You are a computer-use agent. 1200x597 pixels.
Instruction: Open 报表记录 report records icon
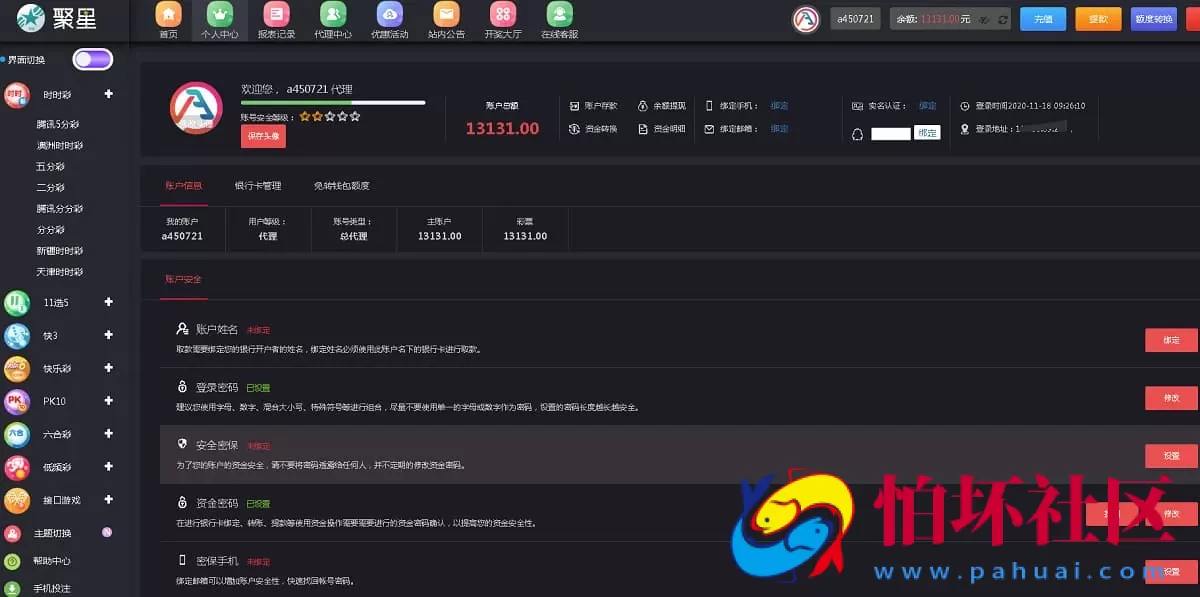[x=277, y=15]
